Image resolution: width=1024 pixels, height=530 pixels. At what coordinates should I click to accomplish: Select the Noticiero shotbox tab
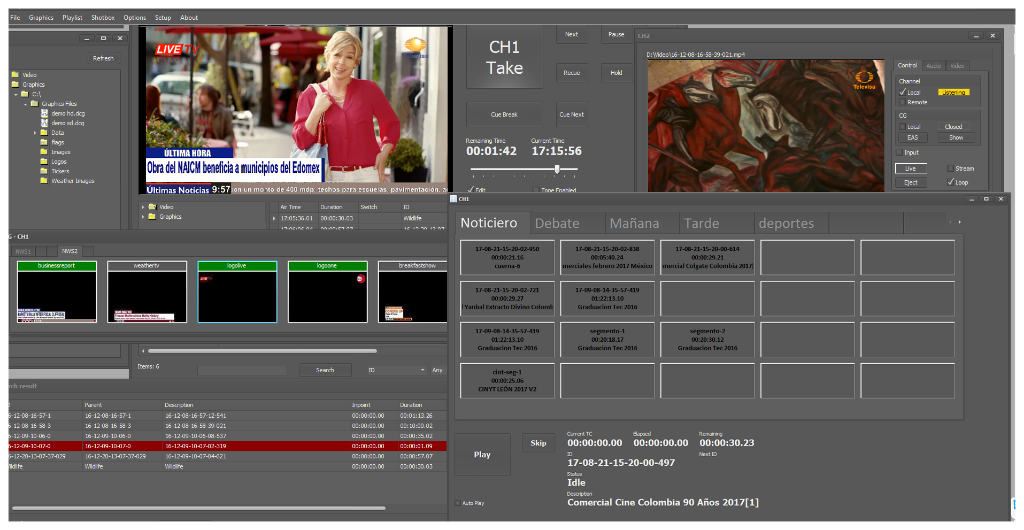[492, 223]
